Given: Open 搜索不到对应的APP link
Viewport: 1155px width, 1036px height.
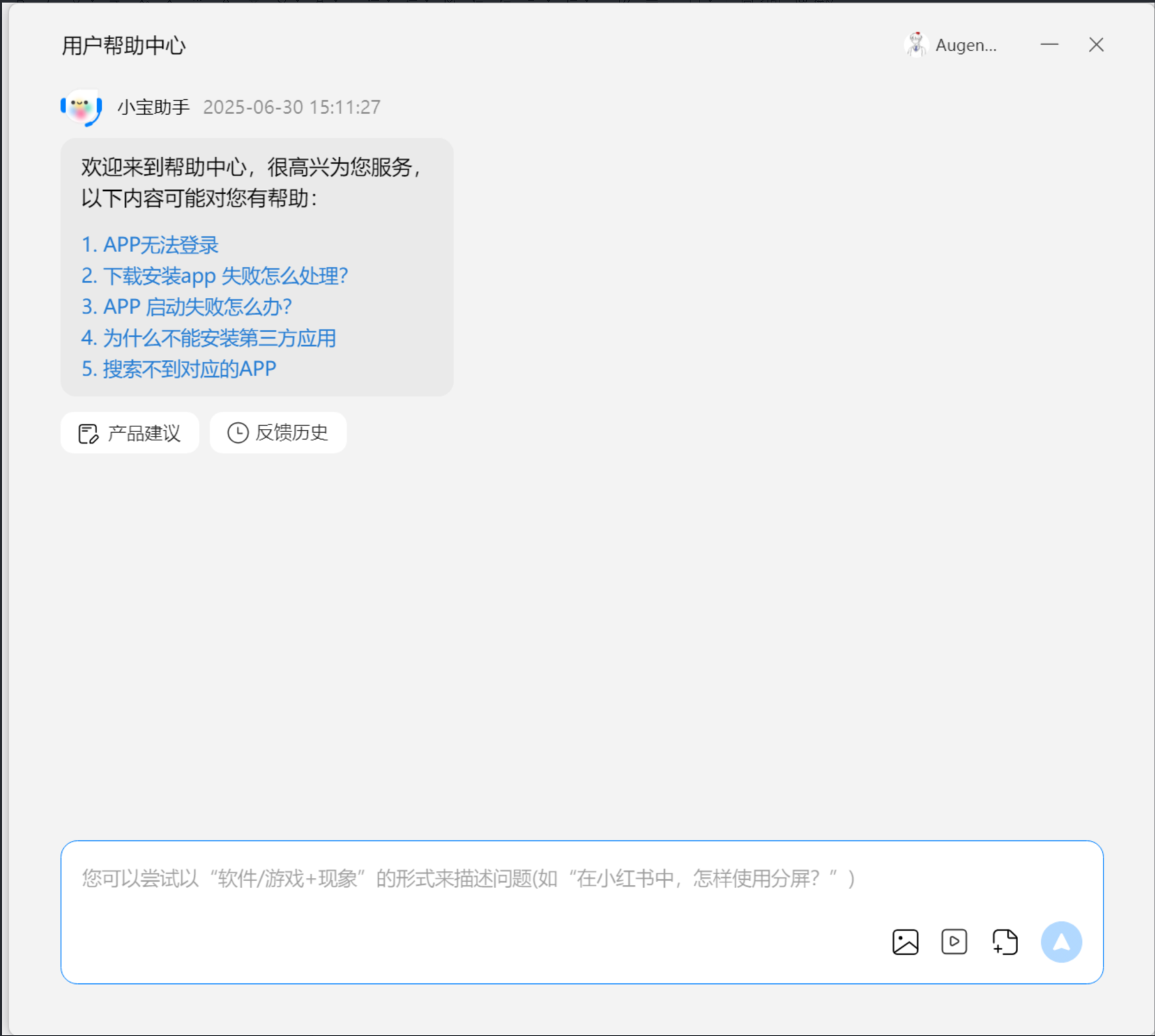Looking at the screenshot, I should click(x=179, y=369).
